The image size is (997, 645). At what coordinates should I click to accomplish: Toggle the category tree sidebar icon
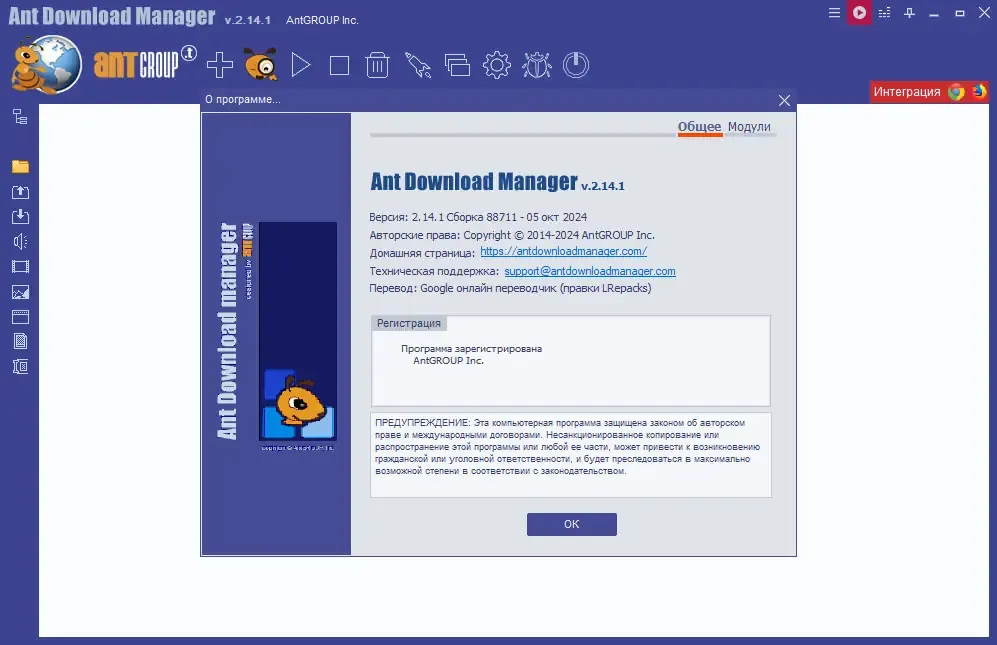tap(20, 117)
